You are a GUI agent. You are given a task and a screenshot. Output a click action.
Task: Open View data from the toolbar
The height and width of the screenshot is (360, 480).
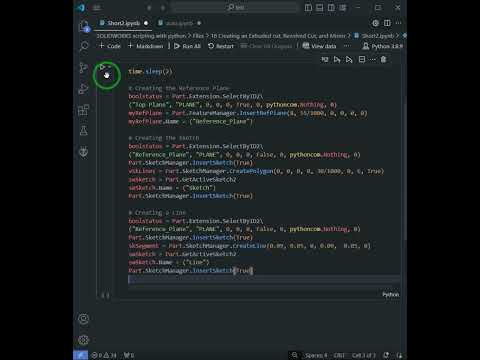(320, 46)
